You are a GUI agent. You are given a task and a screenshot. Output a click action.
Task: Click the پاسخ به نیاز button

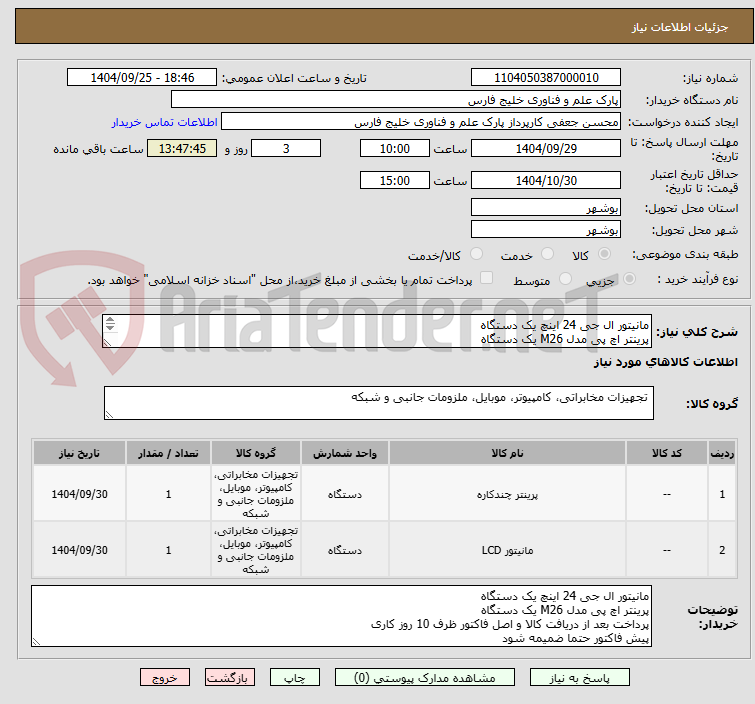[x=579, y=678]
